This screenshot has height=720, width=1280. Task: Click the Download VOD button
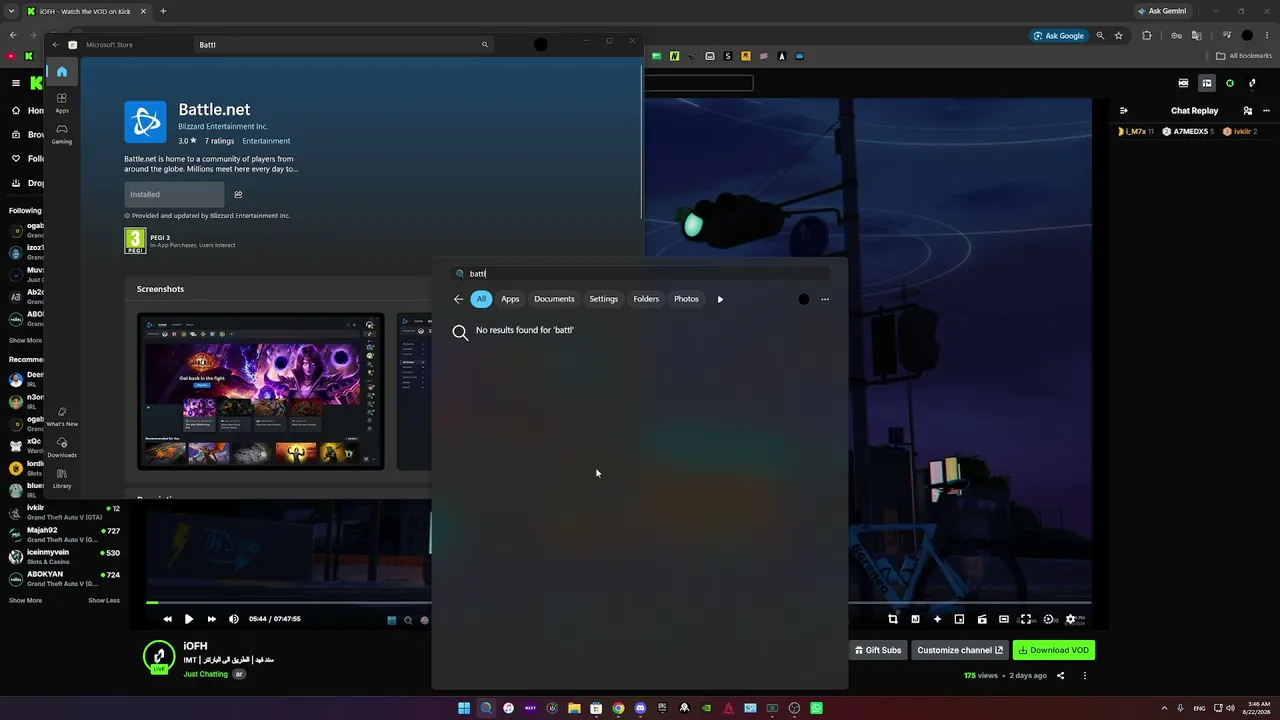point(1054,650)
